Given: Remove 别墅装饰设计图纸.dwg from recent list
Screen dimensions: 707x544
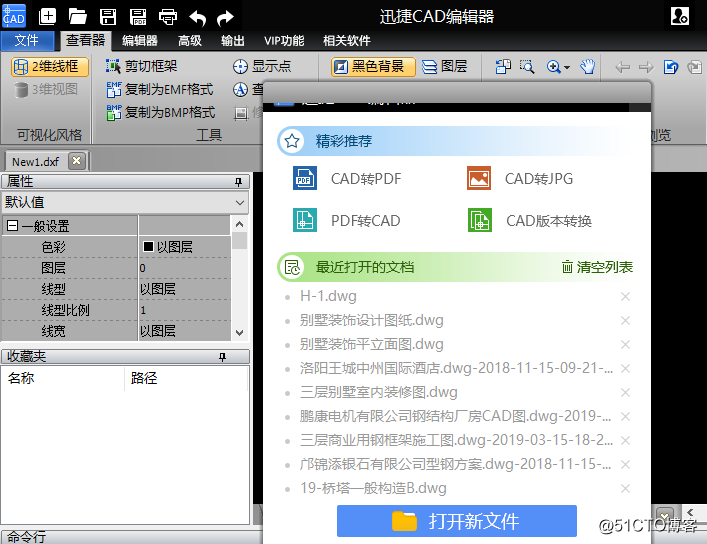Looking at the screenshot, I should (625, 320).
